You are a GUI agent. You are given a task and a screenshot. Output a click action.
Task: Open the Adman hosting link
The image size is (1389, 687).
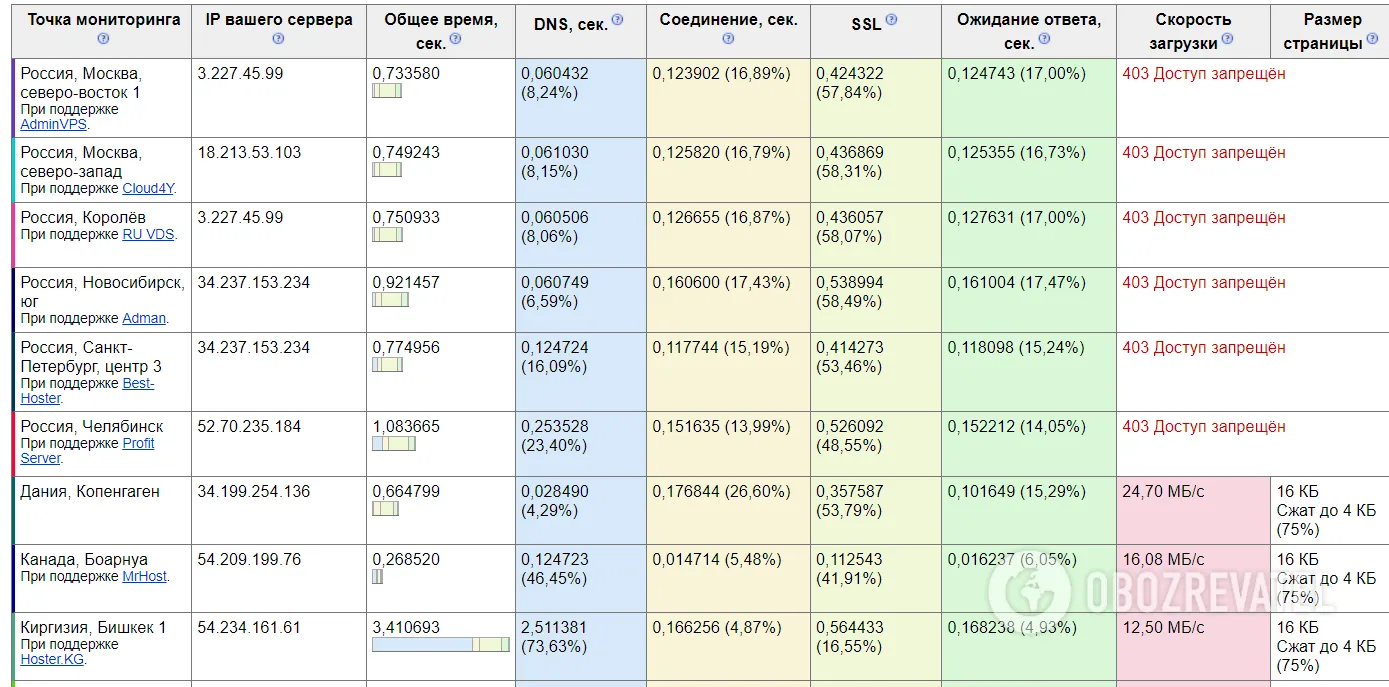(144, 319)
